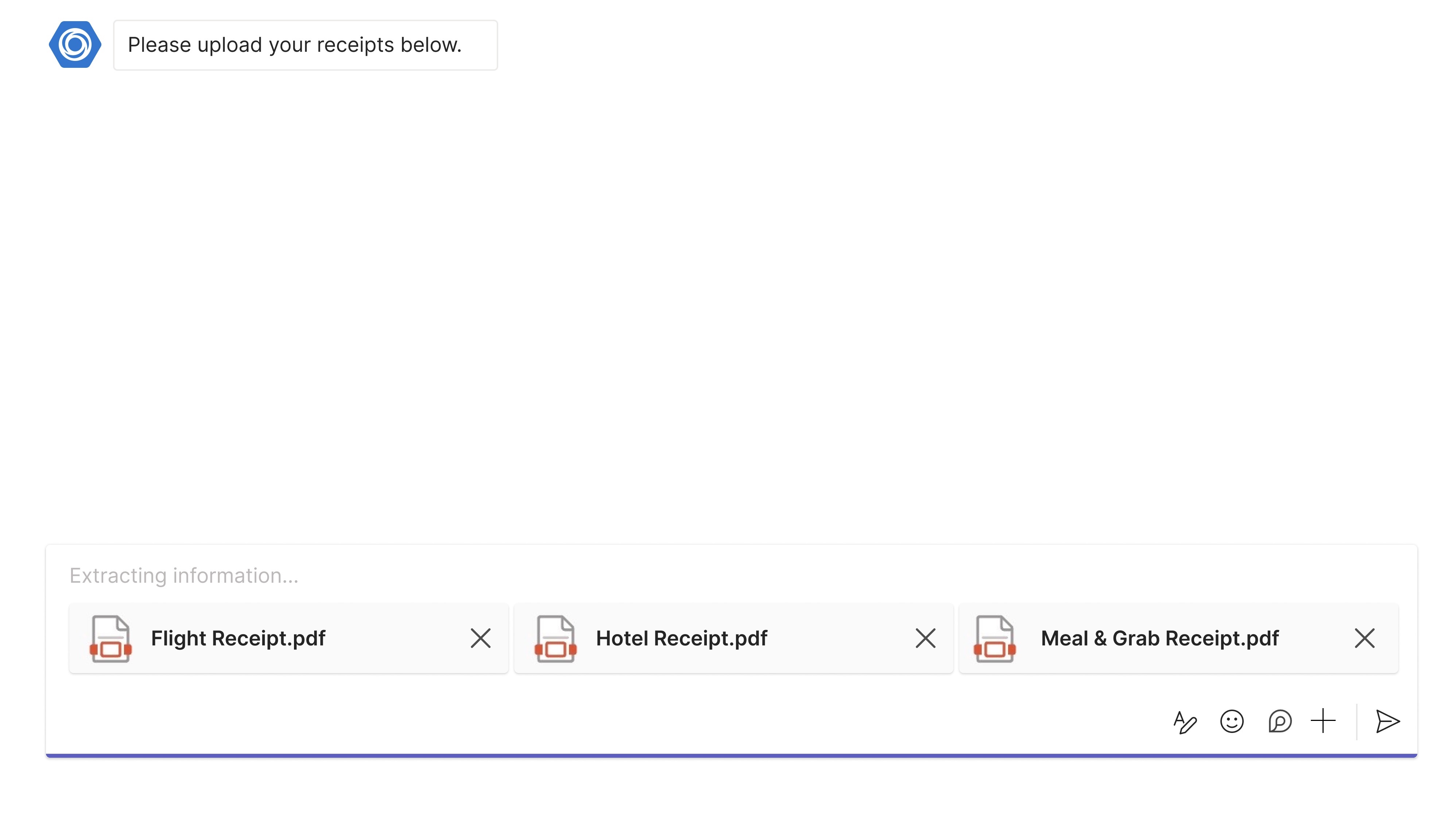This screenshot has width=1456, height=819.
Task: Click the Flight Receipt.pdf file name
Action: coord(238,638)
